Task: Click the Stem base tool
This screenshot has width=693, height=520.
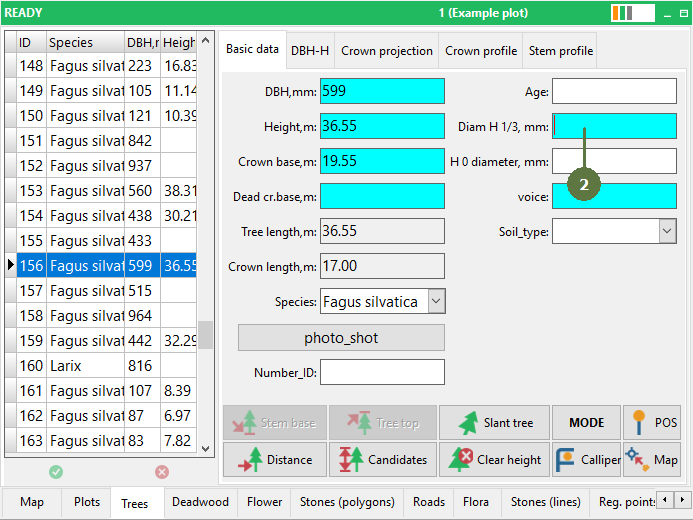Action: click(x=275, y=422)
